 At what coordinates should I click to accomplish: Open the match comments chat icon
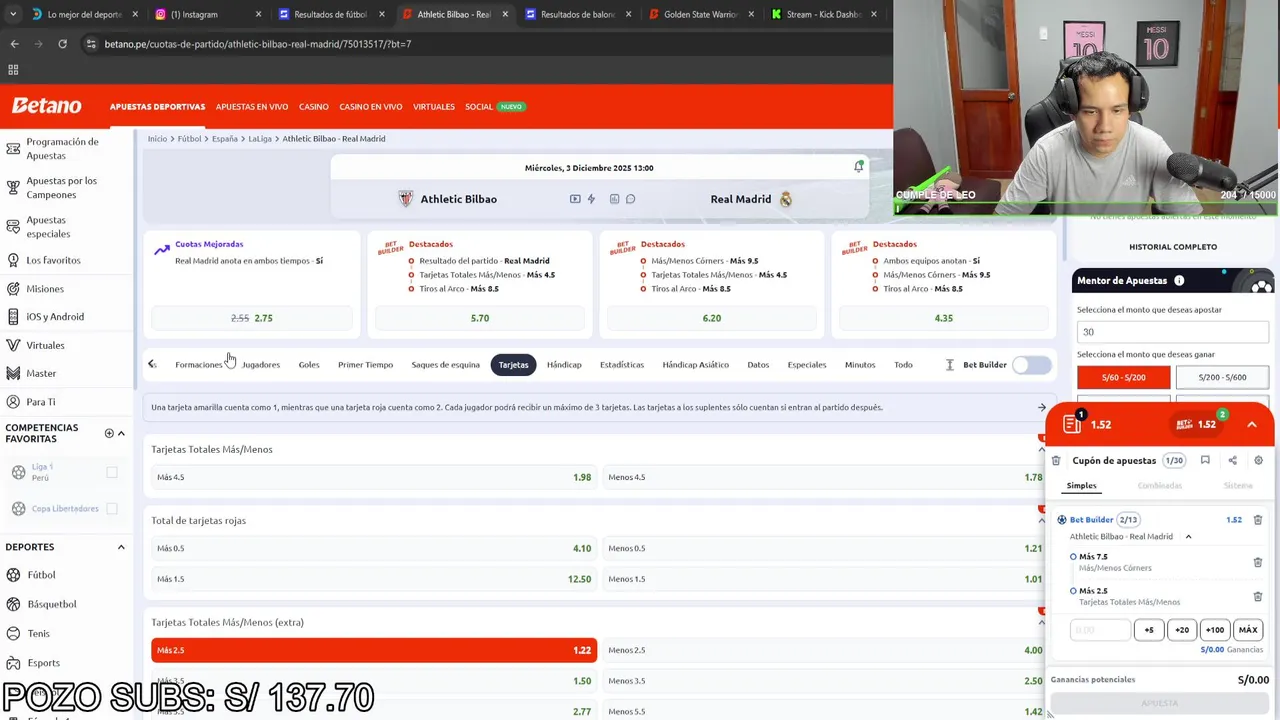pyautogui.click(x=631, y=199)
